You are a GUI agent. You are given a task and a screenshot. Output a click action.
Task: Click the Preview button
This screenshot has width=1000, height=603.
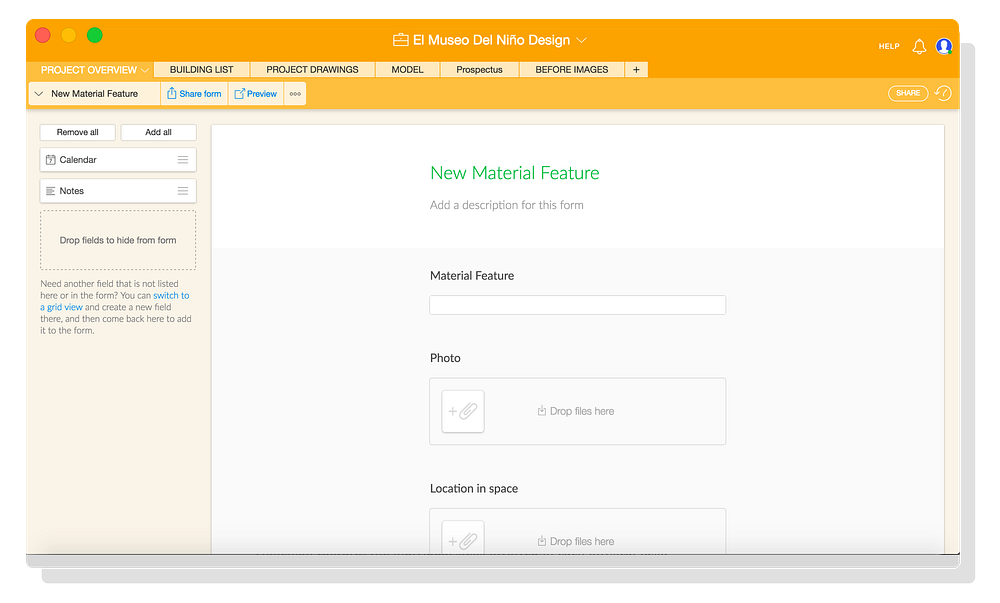point(256,94)
